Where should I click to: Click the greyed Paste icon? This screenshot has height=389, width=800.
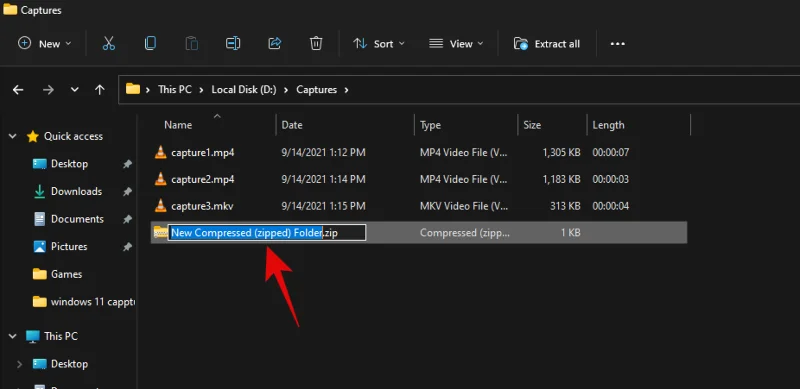pos(191,44)
